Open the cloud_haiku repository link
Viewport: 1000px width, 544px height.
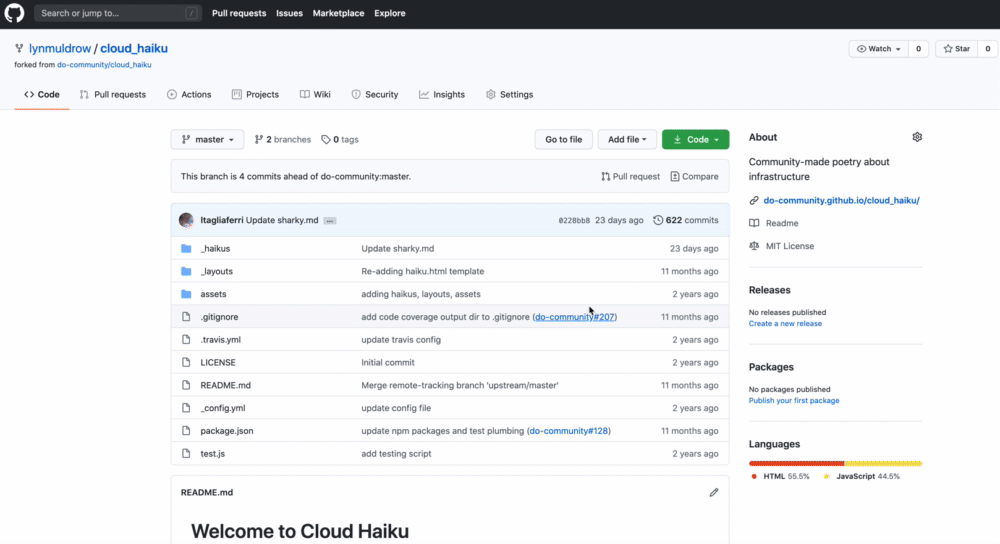pos(134,48)
